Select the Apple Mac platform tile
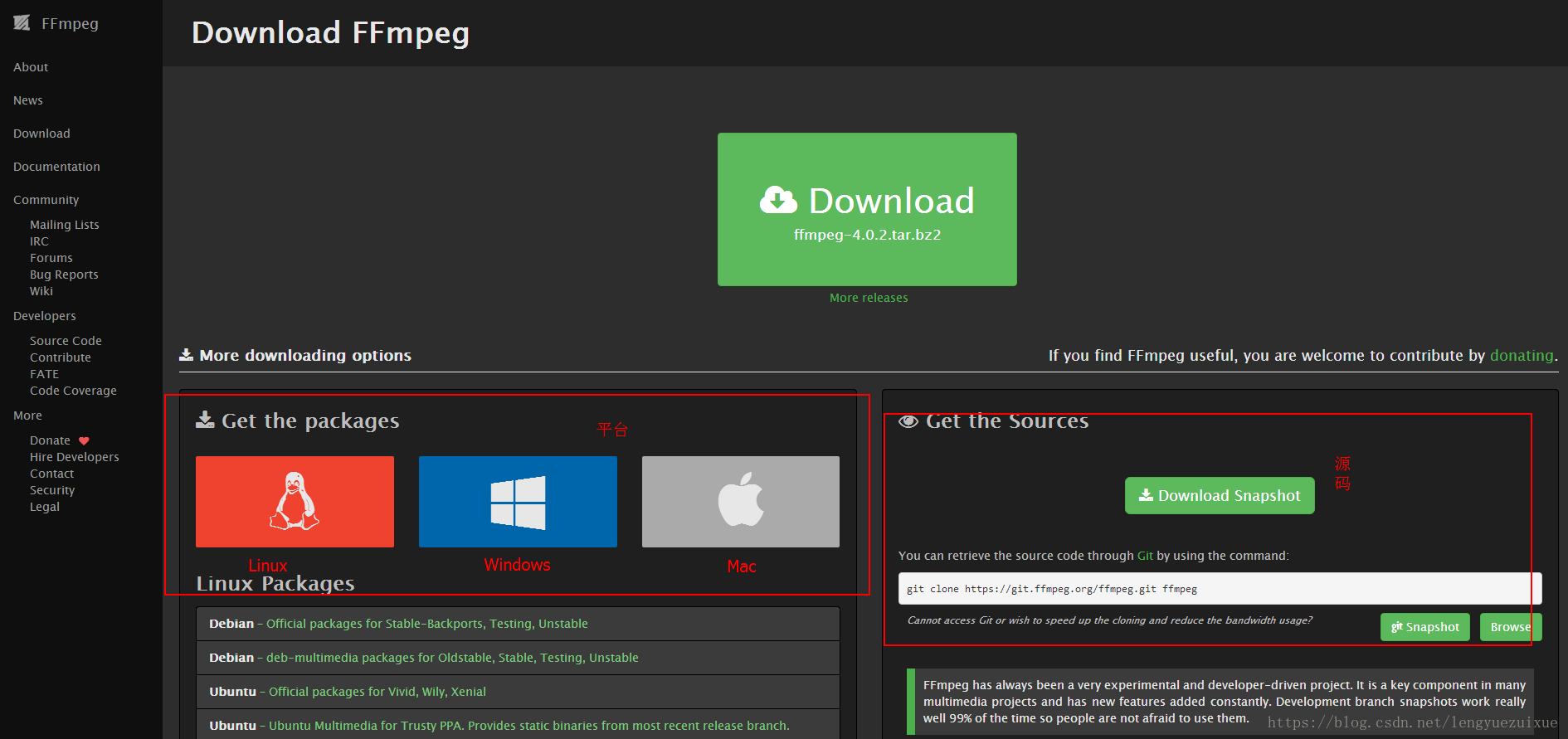Viewport: 1568px width, 739px height. click(x=741, y=502)
